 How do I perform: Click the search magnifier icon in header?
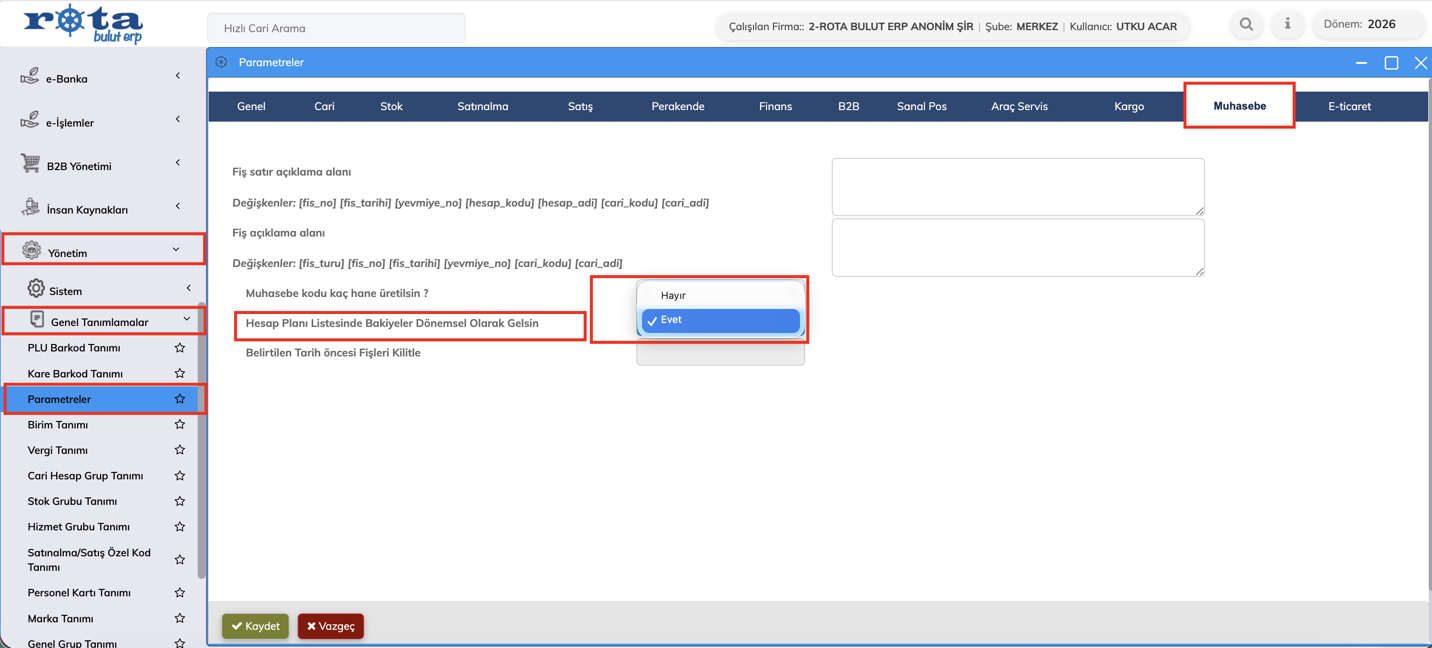[x=1246, y=24]
